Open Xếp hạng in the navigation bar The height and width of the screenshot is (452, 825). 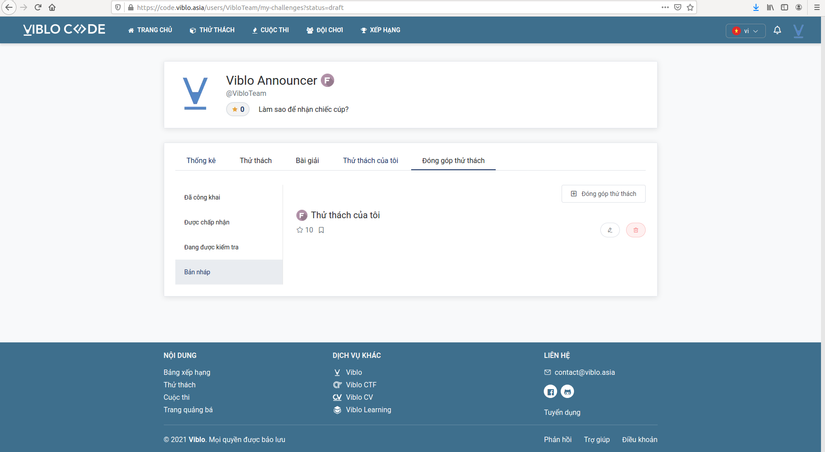380,30
